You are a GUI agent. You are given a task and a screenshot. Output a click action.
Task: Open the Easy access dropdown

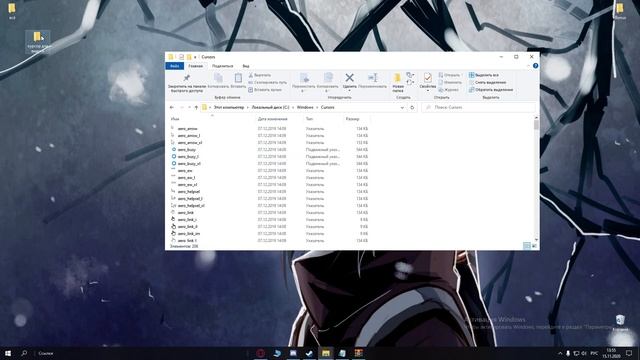tap(411, 82)
